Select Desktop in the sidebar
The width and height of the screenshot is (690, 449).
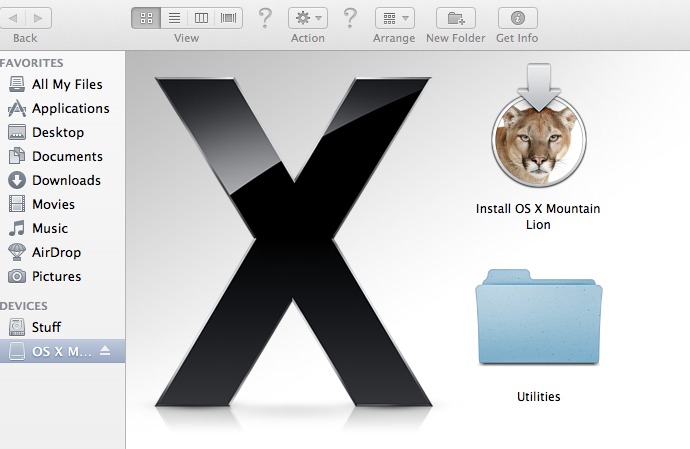point(62,132)
